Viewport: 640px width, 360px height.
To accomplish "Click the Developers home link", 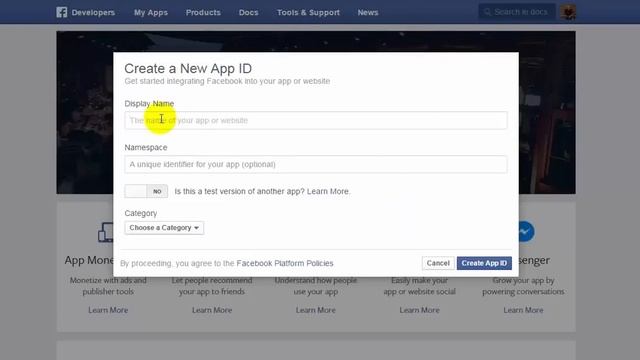I will click(93, 12).
